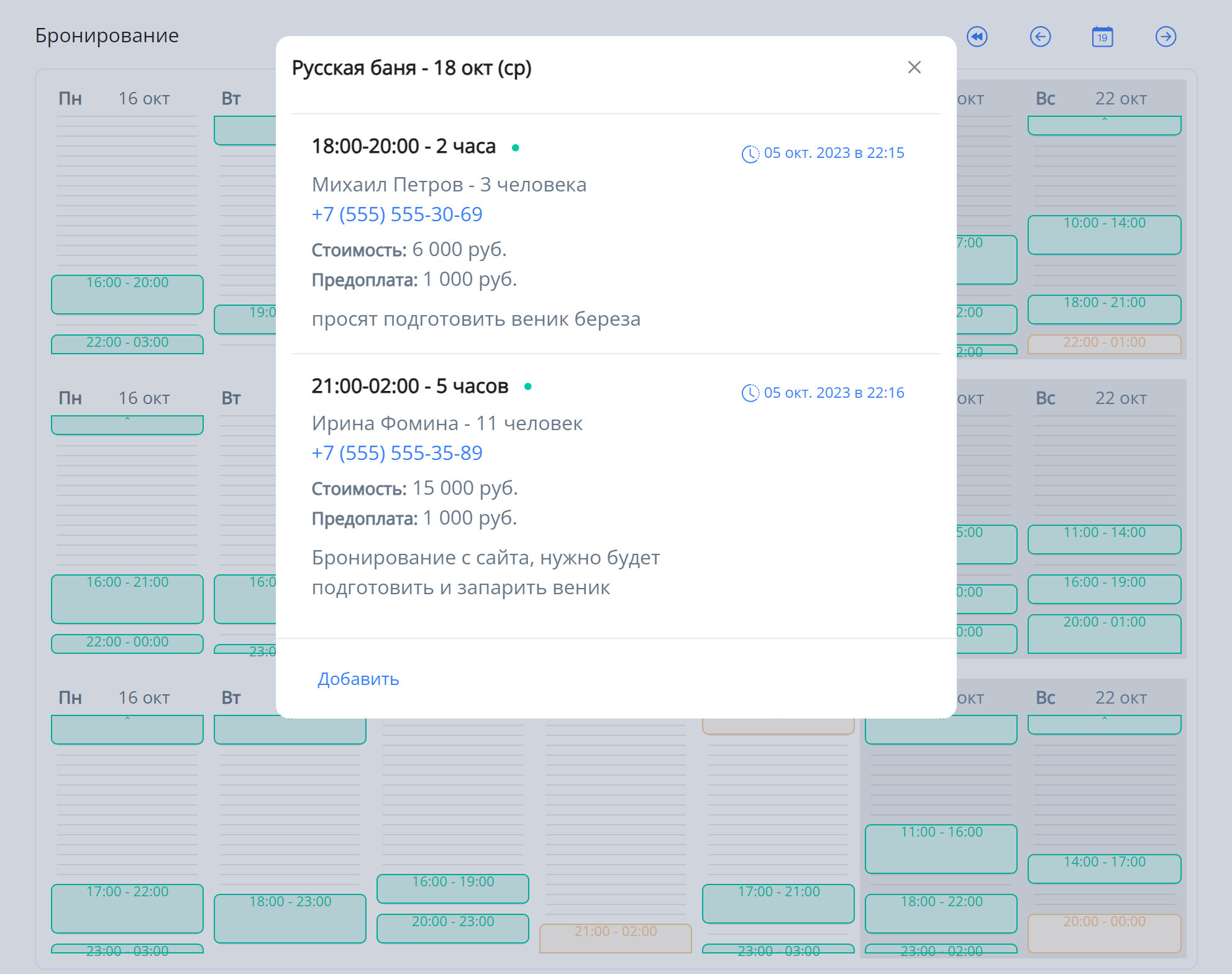Call phone number +7 (555) 555-30-69
The width and height of the screenshot is (1232, 974).
point(397,214)
